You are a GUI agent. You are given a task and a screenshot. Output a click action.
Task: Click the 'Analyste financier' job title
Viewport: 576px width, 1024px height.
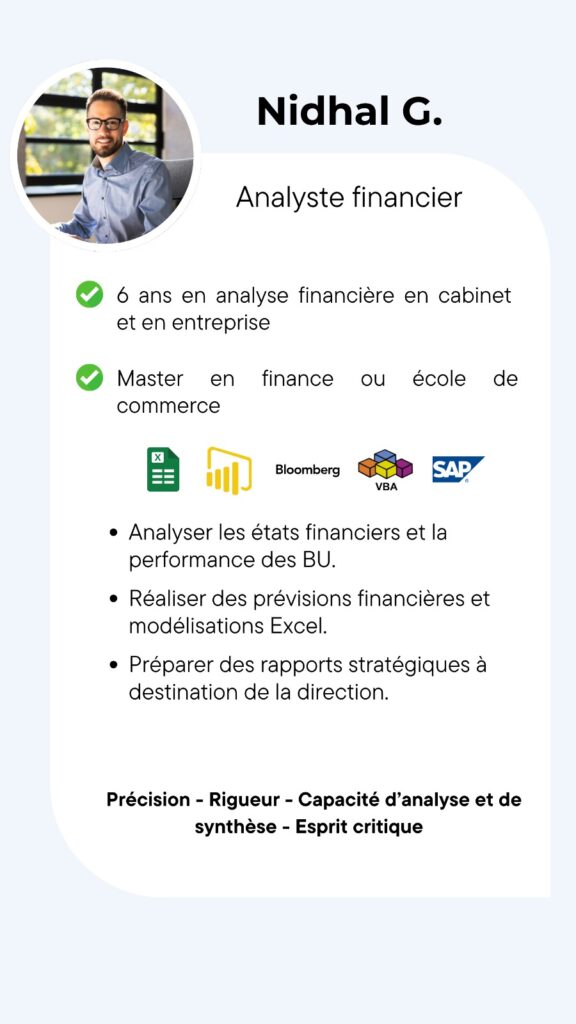click(349, 197)
